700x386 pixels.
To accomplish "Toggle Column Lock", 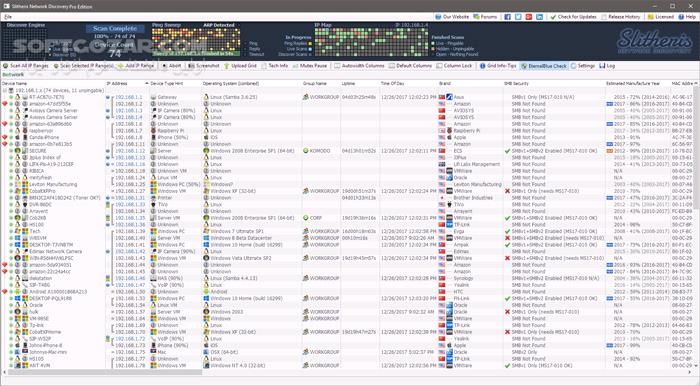I will 454,66.
